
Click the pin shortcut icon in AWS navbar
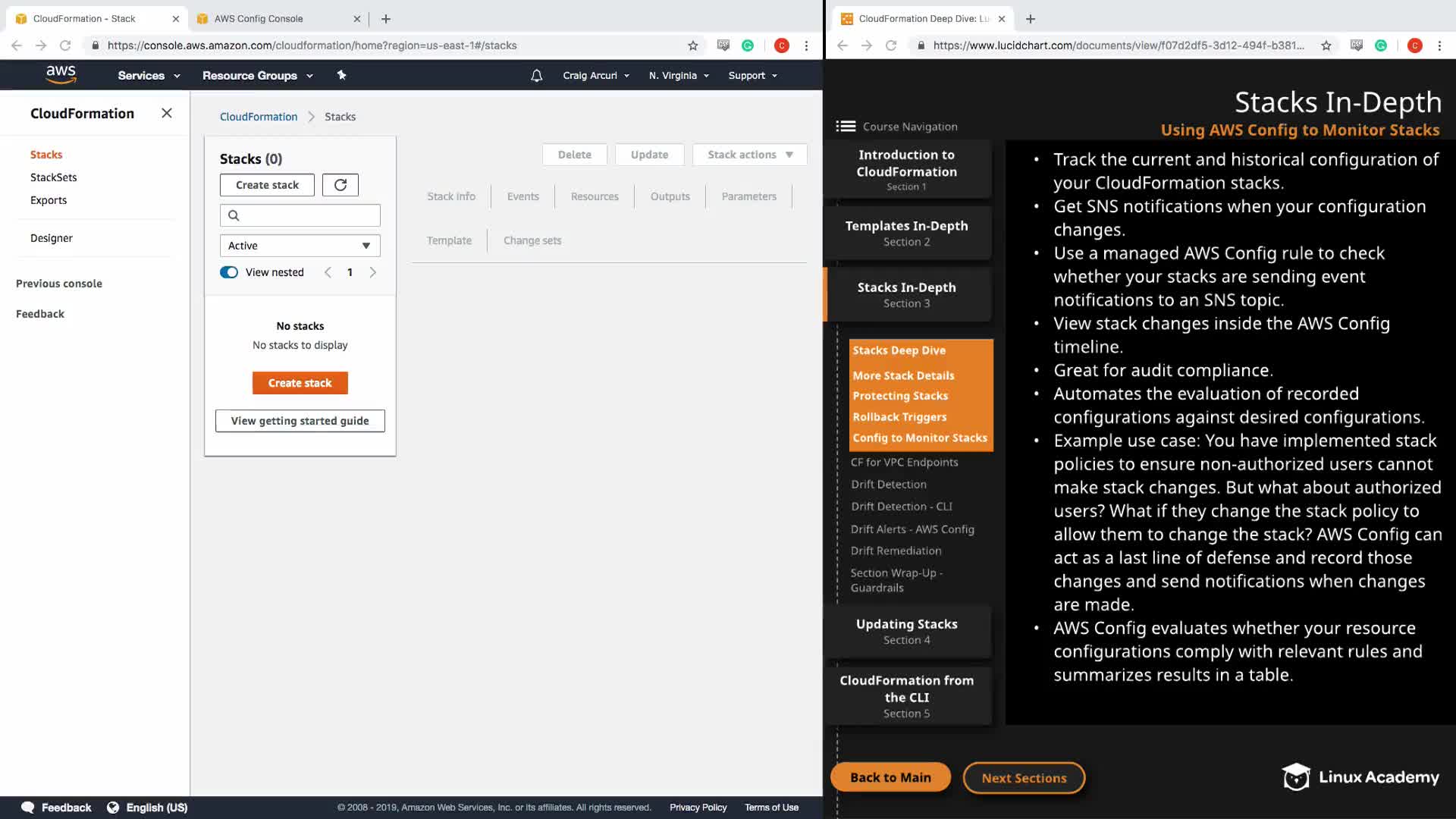(341, 75)
